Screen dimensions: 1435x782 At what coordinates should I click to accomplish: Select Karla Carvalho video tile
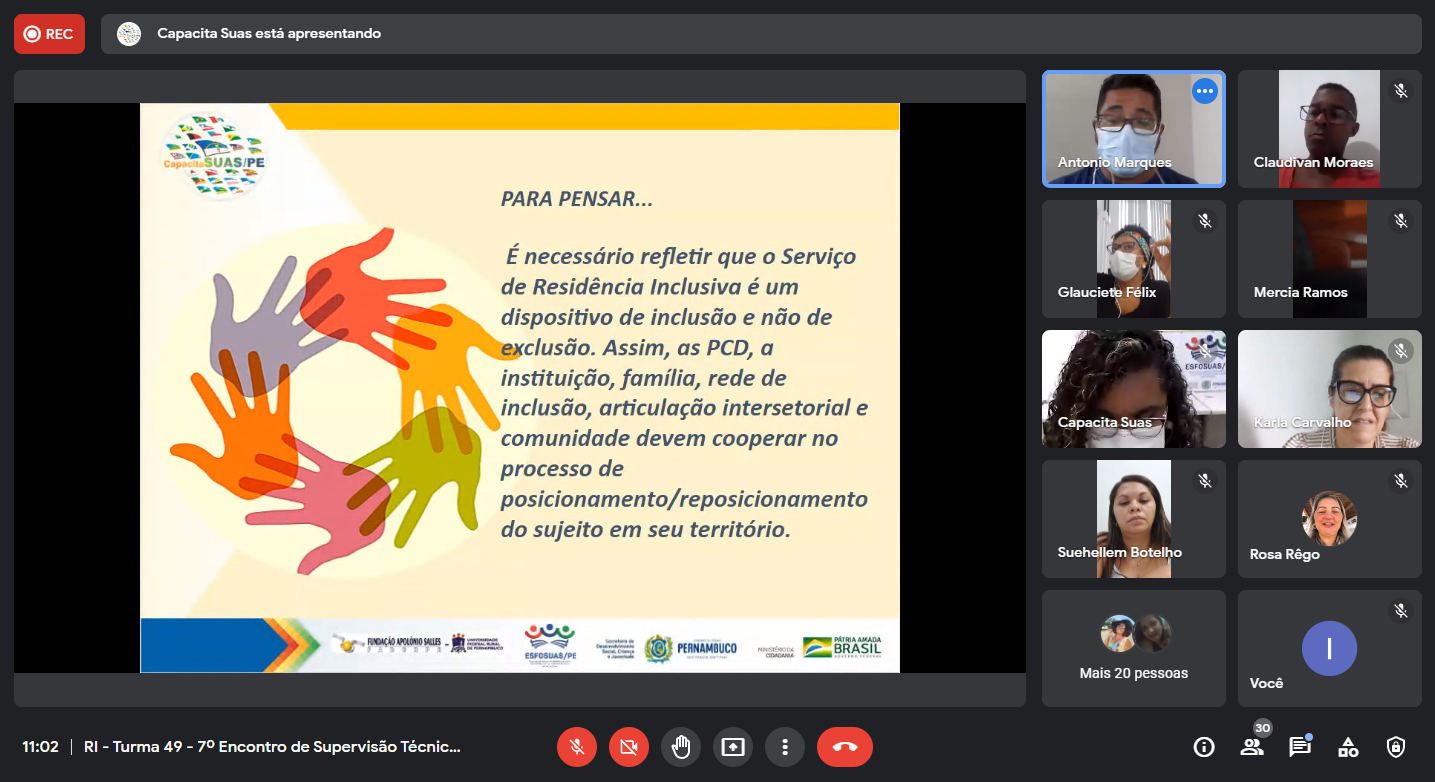point(1329,389)
